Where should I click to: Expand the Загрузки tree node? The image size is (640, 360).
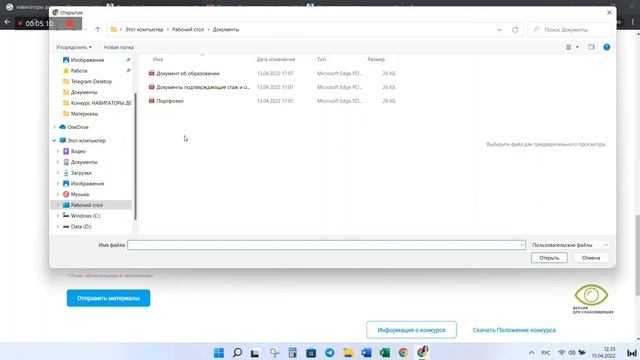pos(58,173)
